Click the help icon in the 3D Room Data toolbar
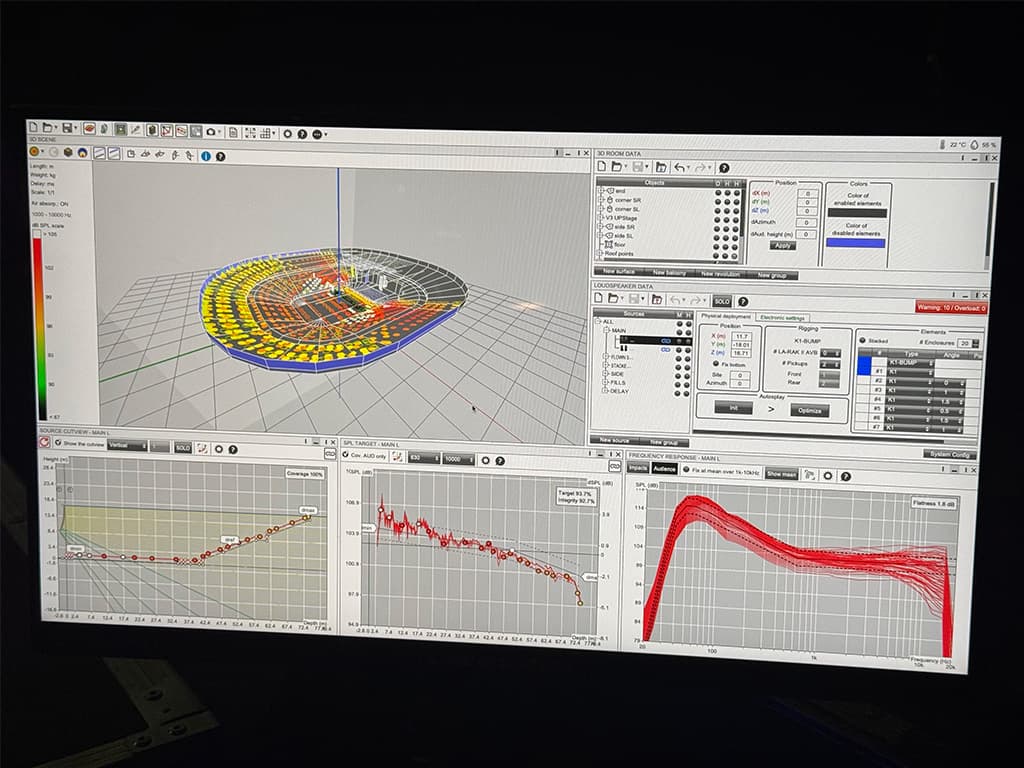The image size is (1024, 768). pos(724,168)
